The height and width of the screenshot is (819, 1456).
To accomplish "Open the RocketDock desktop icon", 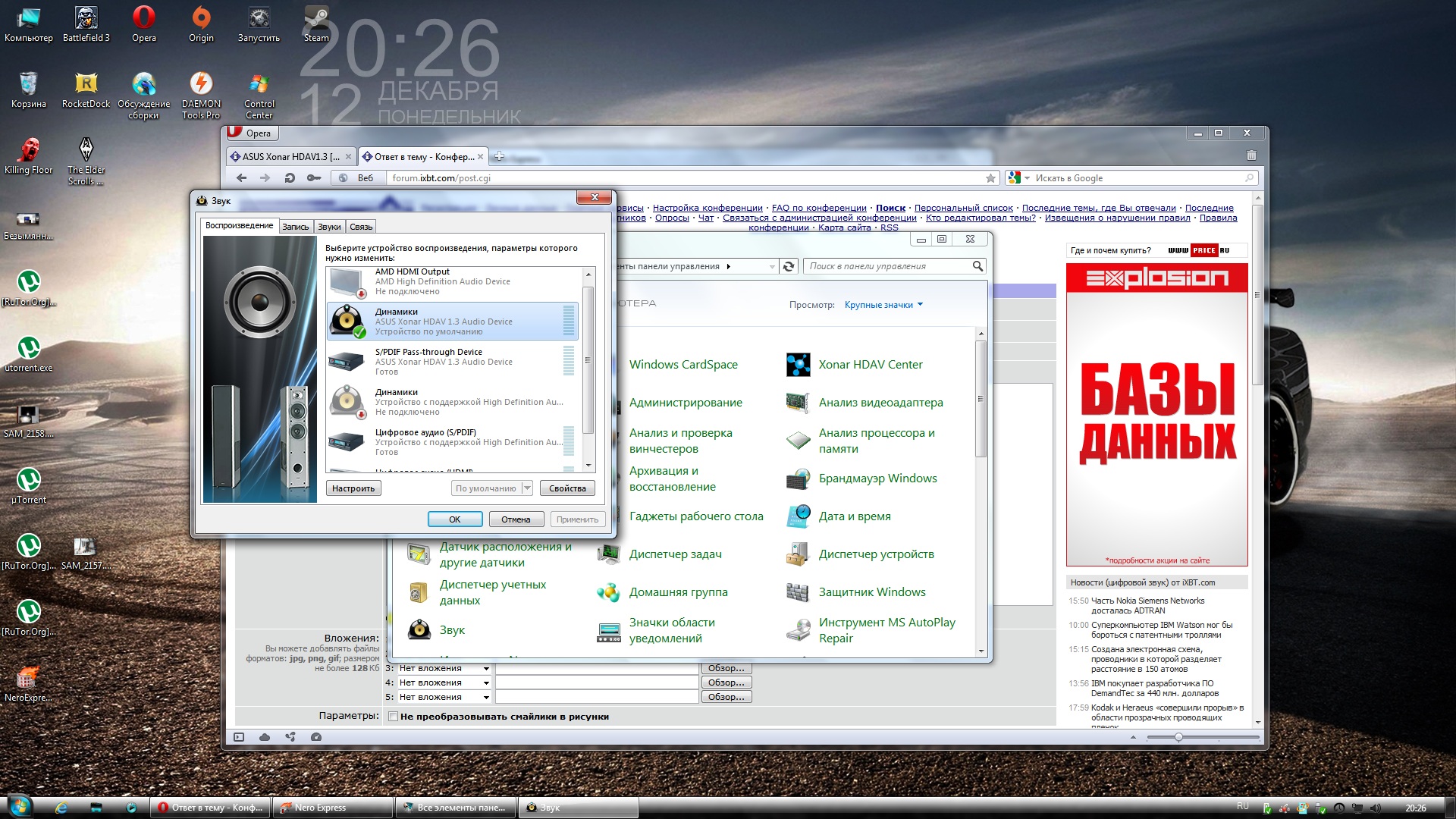I will pyautogui.click(x=86, y=89).
